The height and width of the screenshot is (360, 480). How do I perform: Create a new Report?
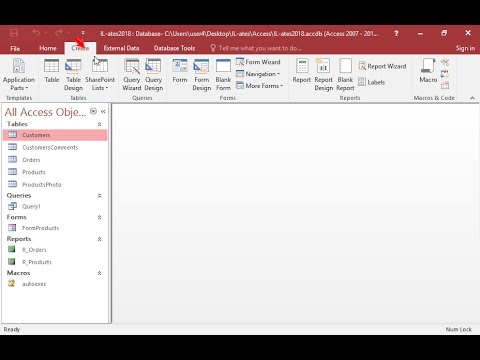[x=302, y=71]
